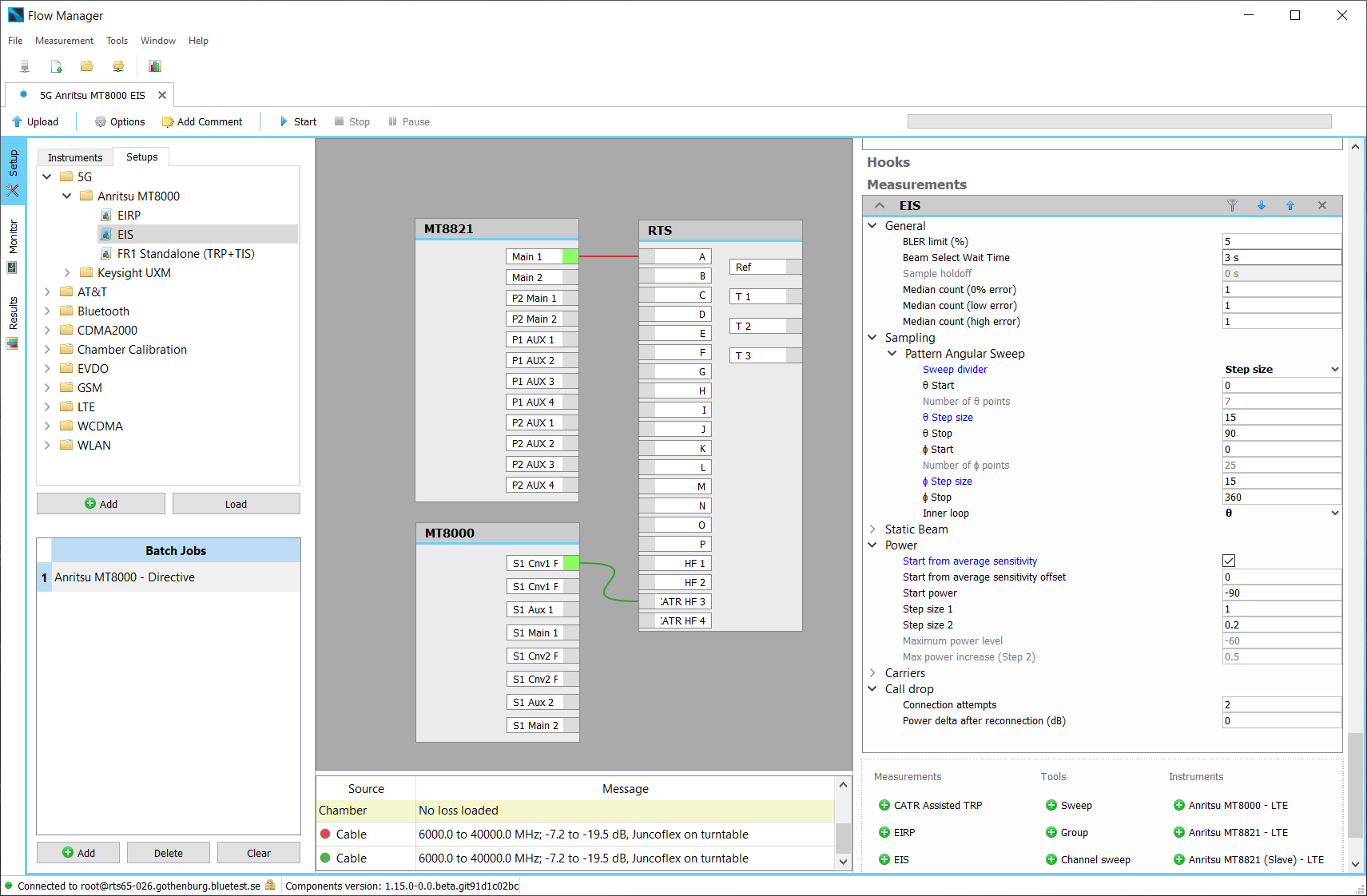This screenshot has height=896, width=1367.
Task: Switch to the Setups tab
Action: (x=142, y=157)
